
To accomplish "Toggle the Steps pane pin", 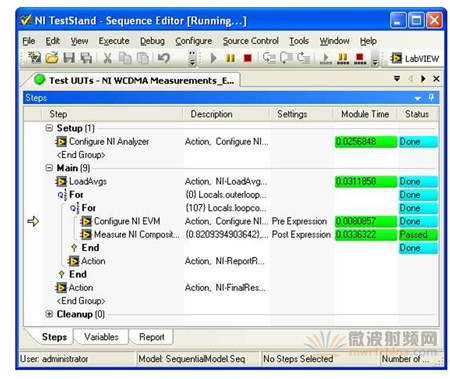I will pyautogui.click(x=431, y=97).
